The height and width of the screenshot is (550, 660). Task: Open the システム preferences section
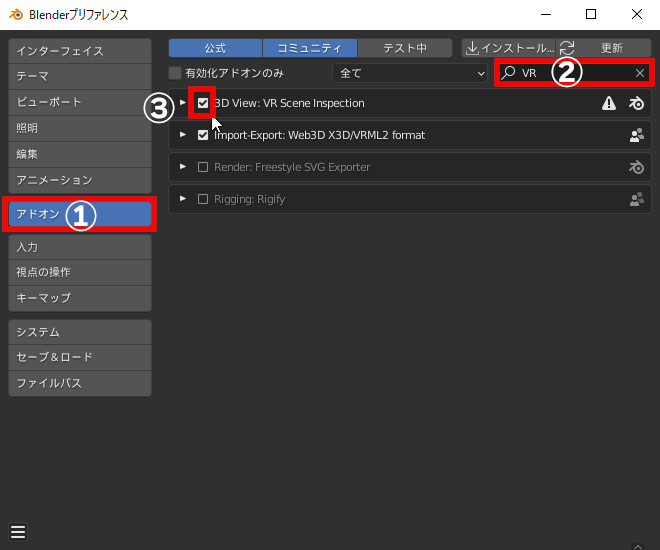coord(80,332)
